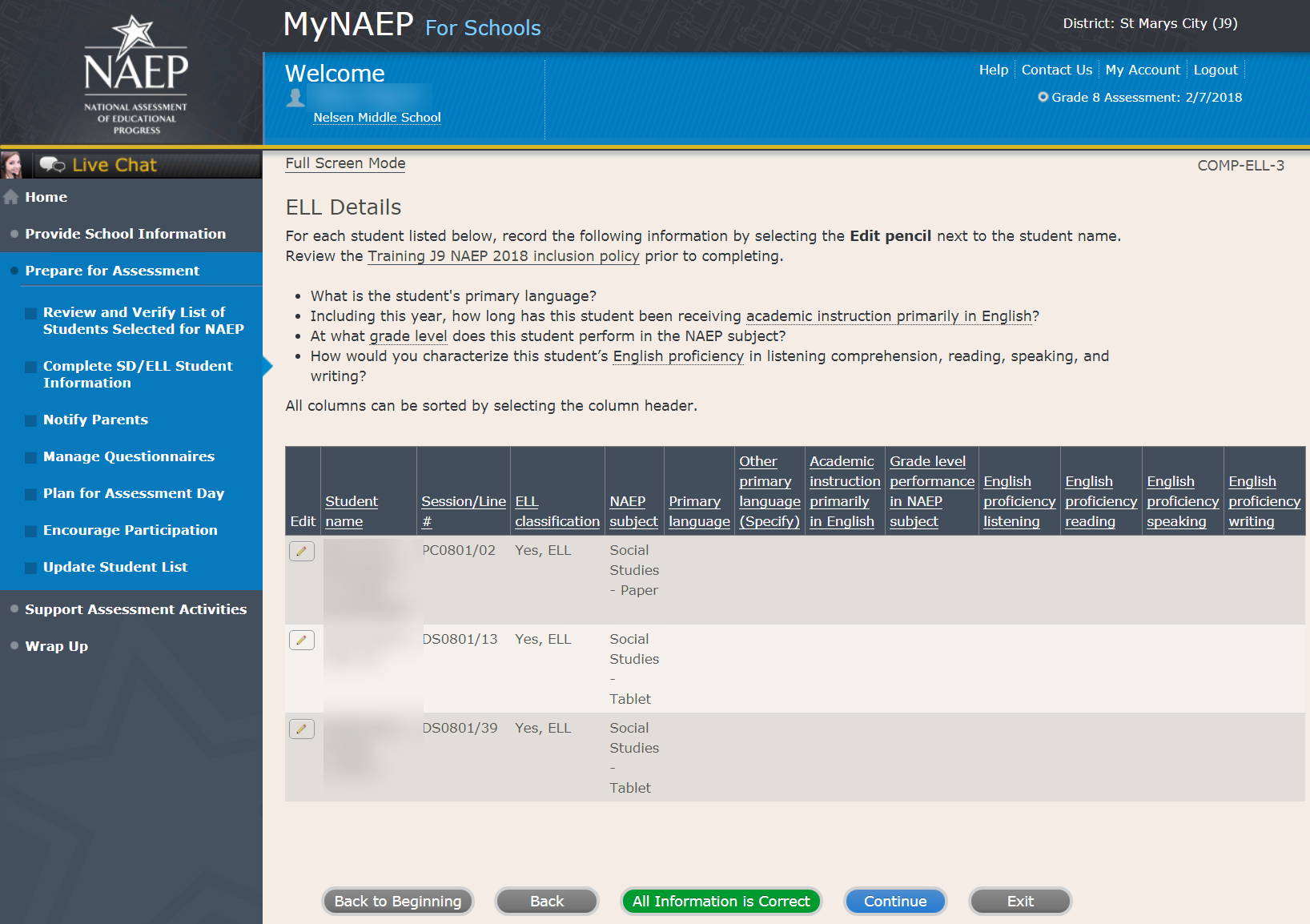Click session cell PC0801/02
Viewport: 1310px width, 924px height.
(x=459, y=550)
